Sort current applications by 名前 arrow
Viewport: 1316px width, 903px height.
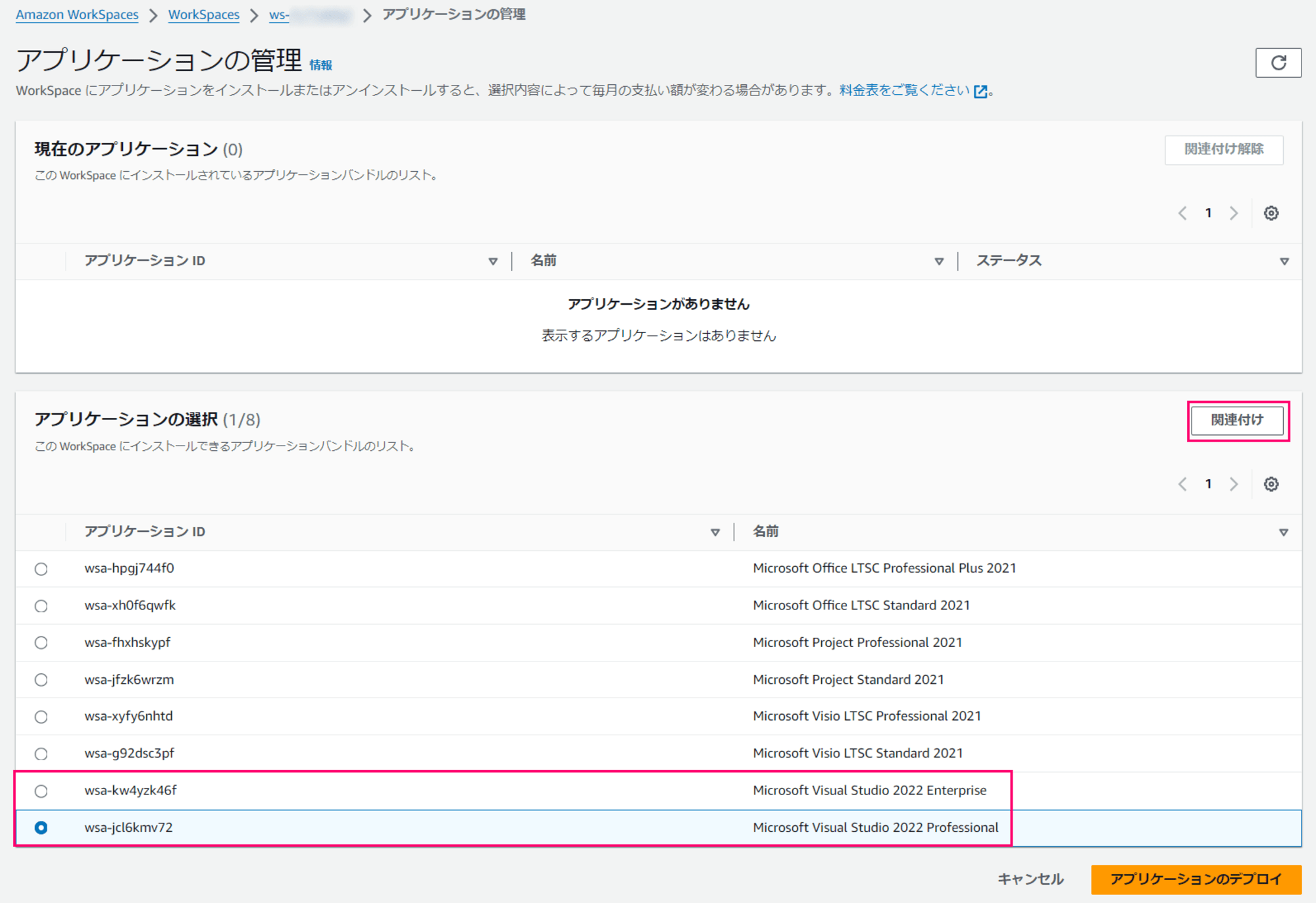(x=939, y=261)
